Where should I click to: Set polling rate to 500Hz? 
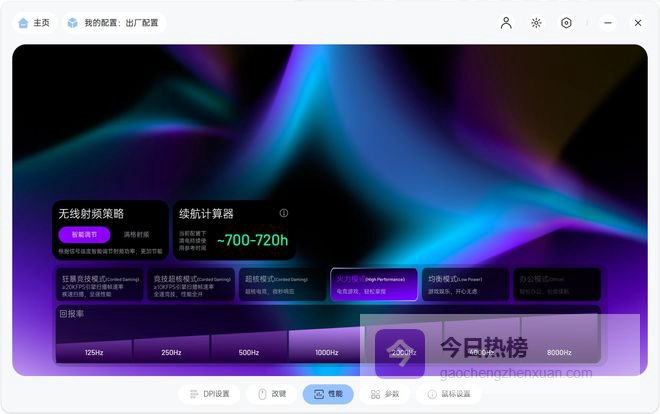(x=249, y=352)
